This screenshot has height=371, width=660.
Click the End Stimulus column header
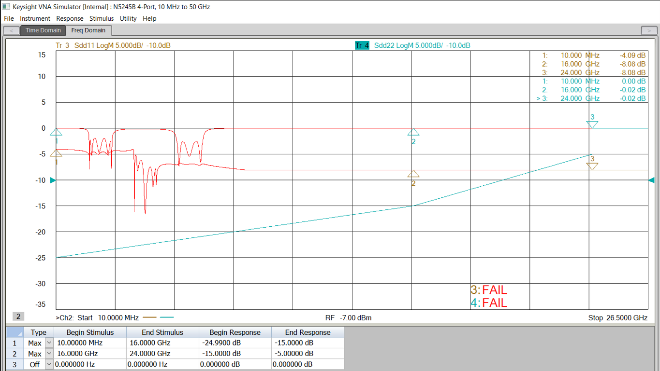(x=162, y=332)
